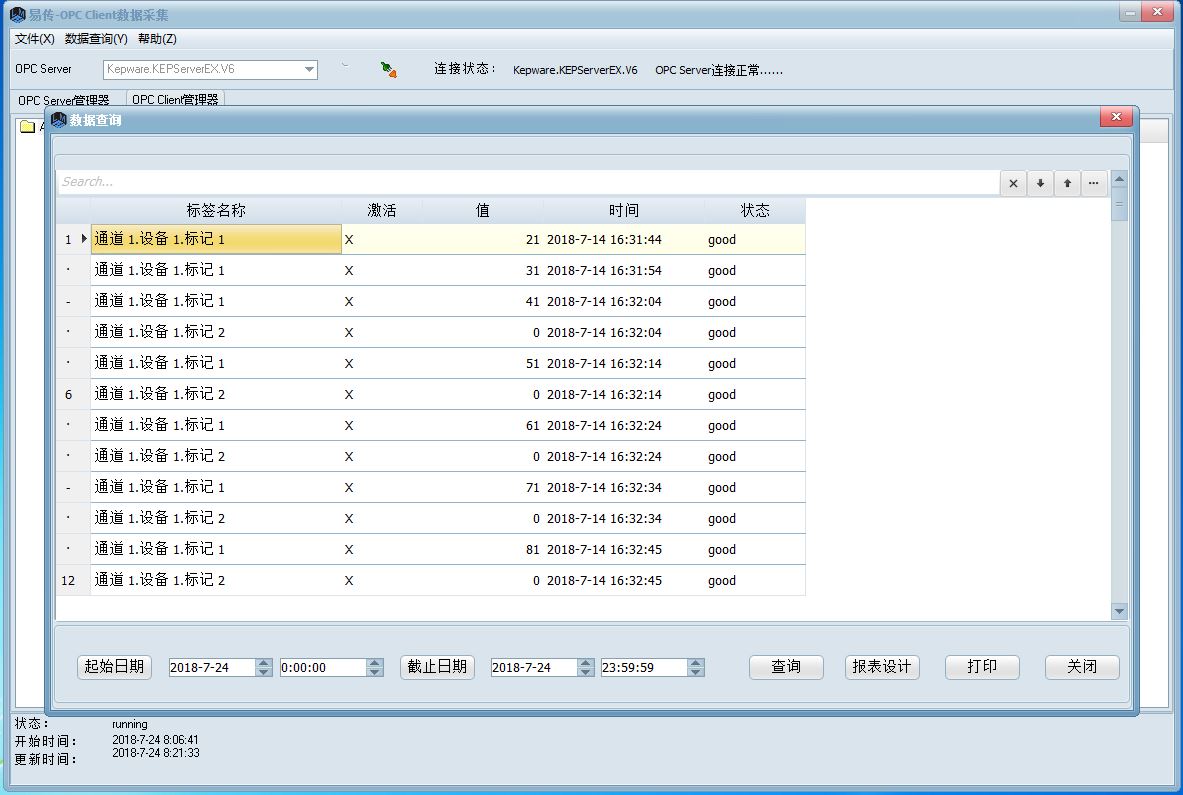This screenshot has width=1183, height=795.
Task: Clear search with the X icon
Action: coord(1013,183)
